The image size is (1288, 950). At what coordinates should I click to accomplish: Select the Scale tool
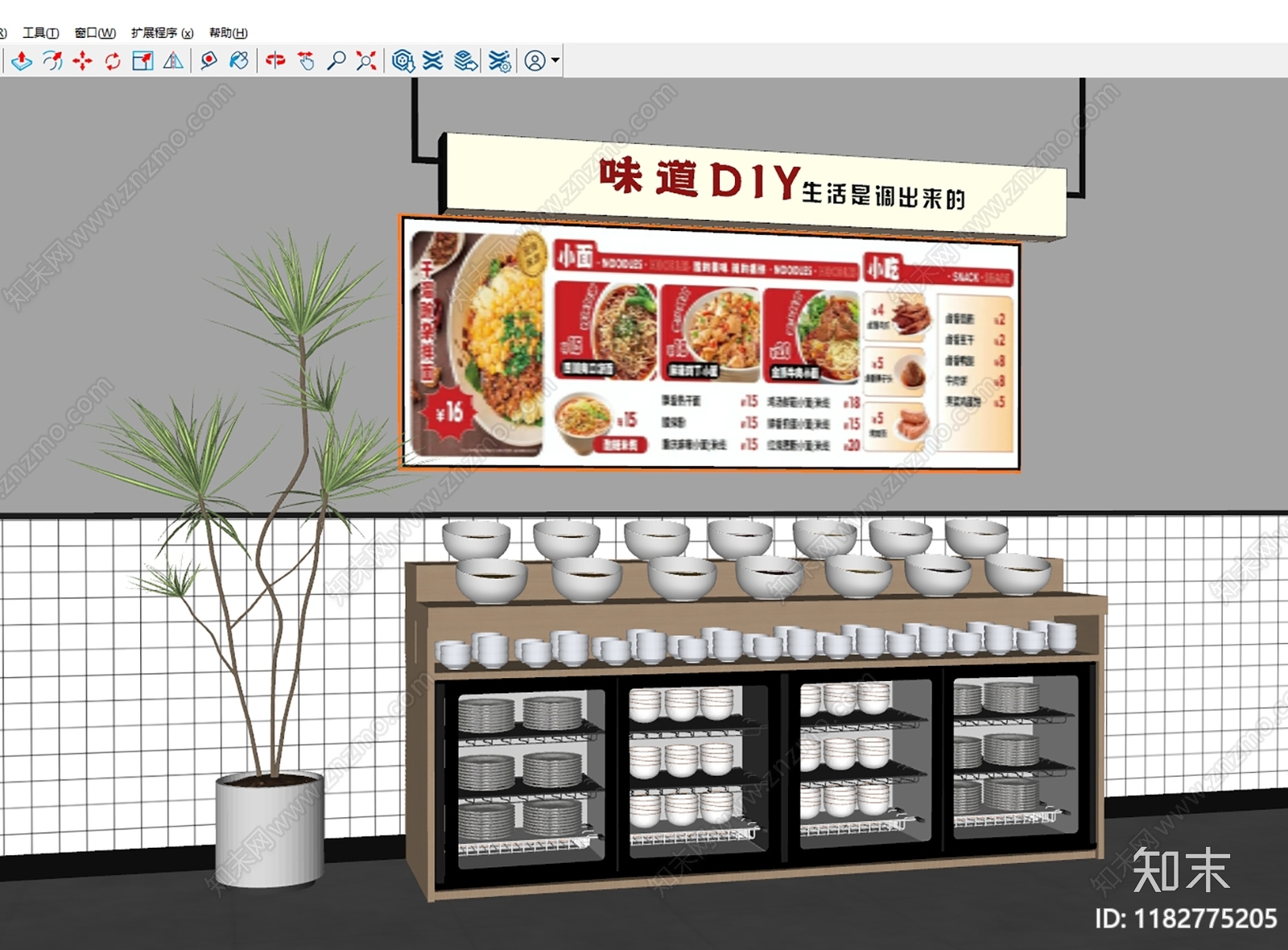point(142,60)
